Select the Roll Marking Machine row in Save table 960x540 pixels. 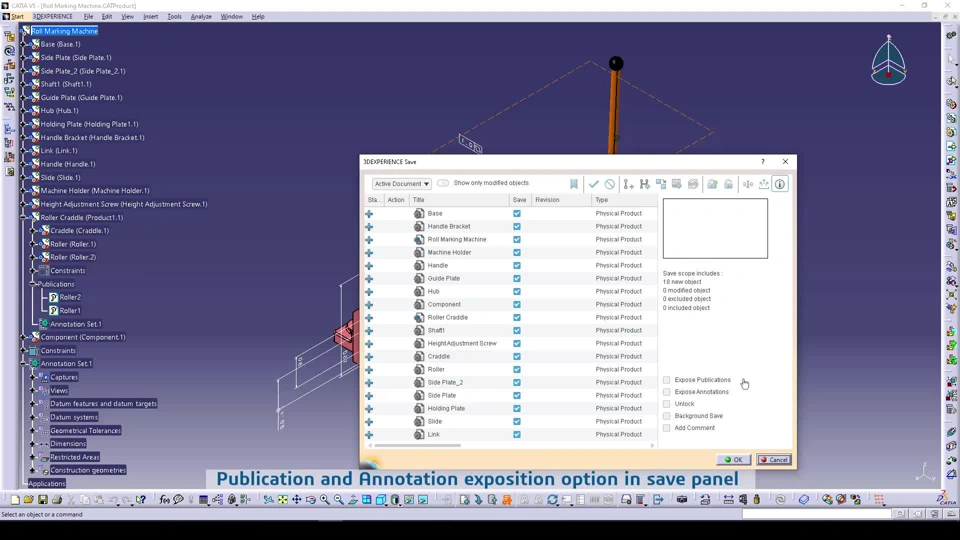coord(511,239)
